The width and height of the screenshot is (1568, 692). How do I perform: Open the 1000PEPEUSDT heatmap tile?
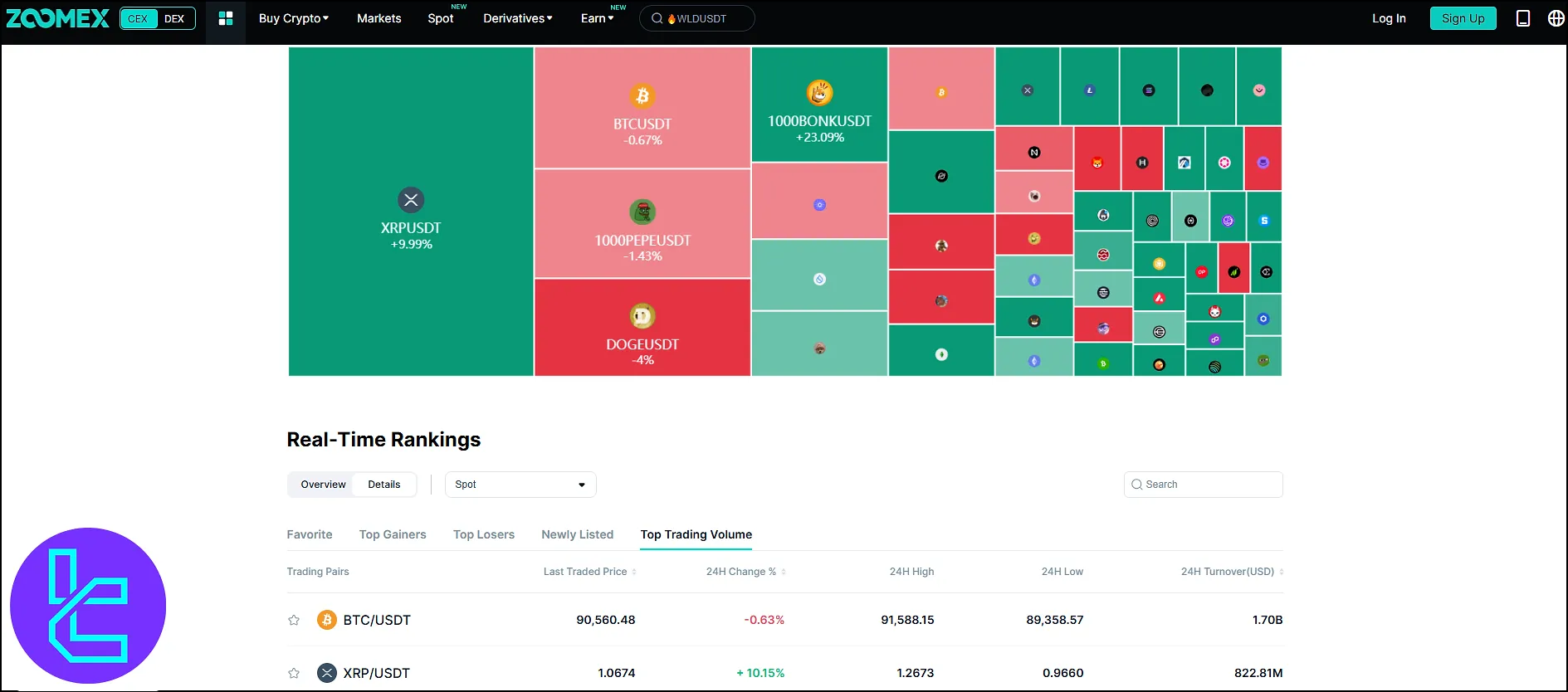[642, 224]
